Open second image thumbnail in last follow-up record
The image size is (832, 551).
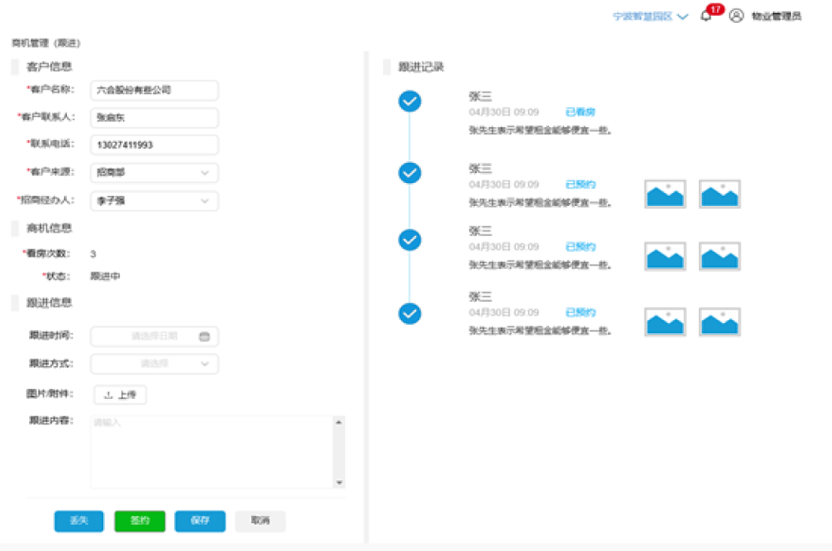[x=720, y=322]
